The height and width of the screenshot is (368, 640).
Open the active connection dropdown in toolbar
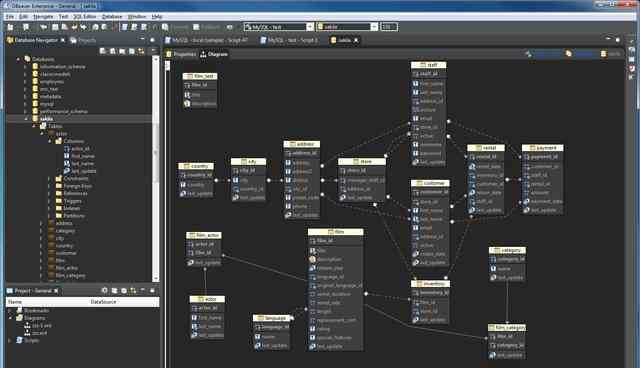(x=310, y=27)
